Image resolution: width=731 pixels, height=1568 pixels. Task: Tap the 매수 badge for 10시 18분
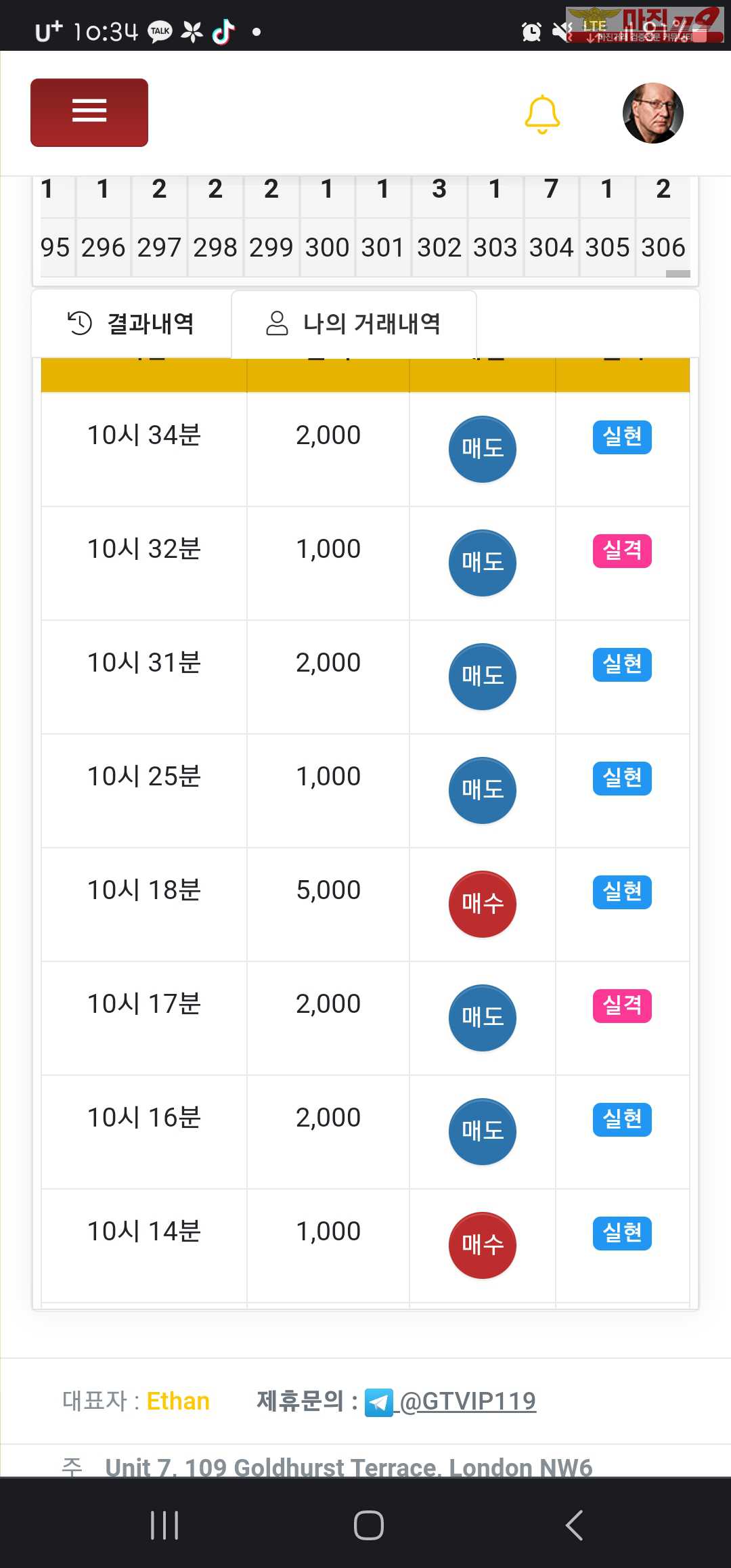[x=482, y=904]
